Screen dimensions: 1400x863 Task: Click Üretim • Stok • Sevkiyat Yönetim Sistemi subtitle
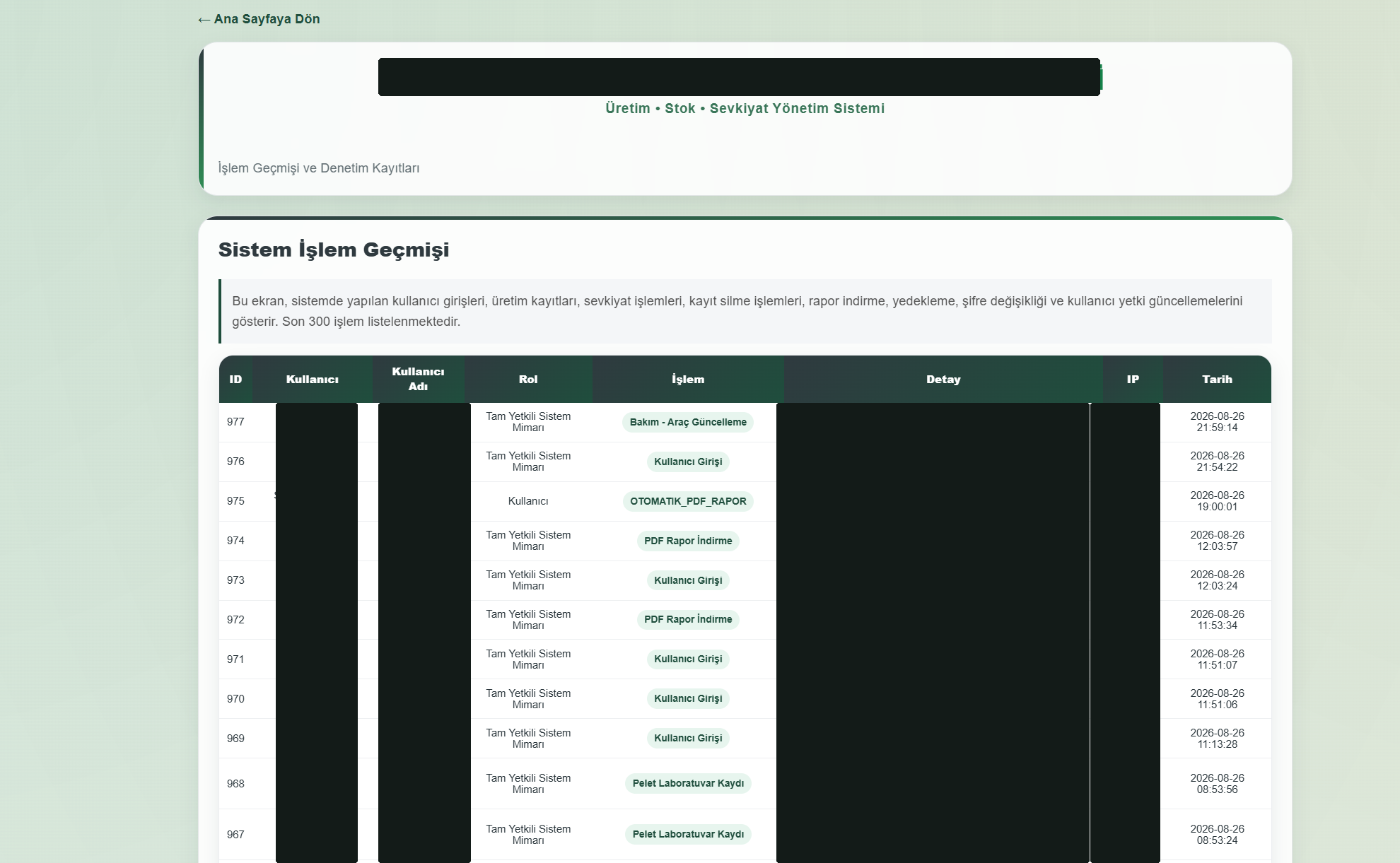click(x=745, y=108)
